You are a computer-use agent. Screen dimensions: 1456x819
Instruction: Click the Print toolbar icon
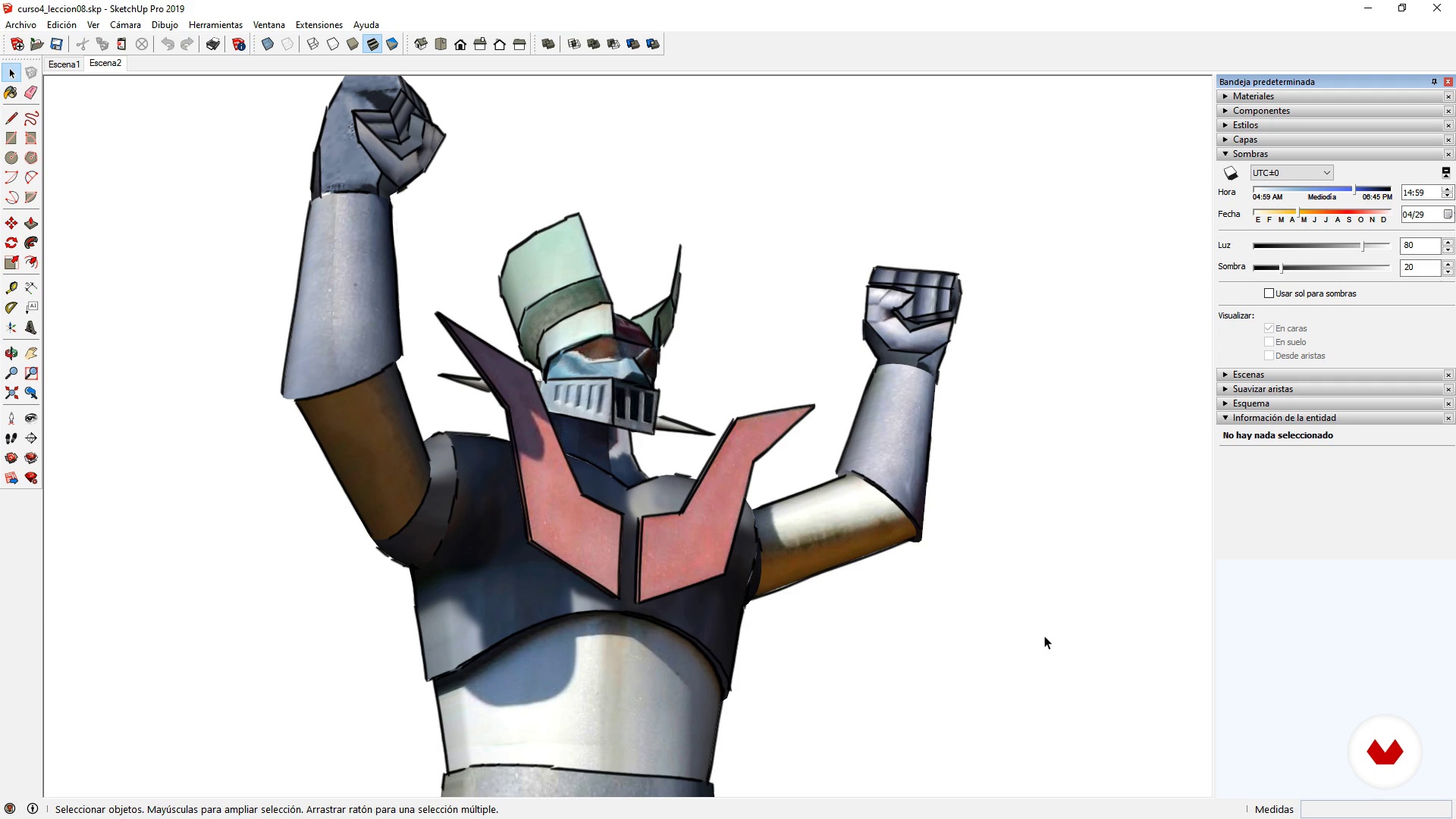click(213, 44)
